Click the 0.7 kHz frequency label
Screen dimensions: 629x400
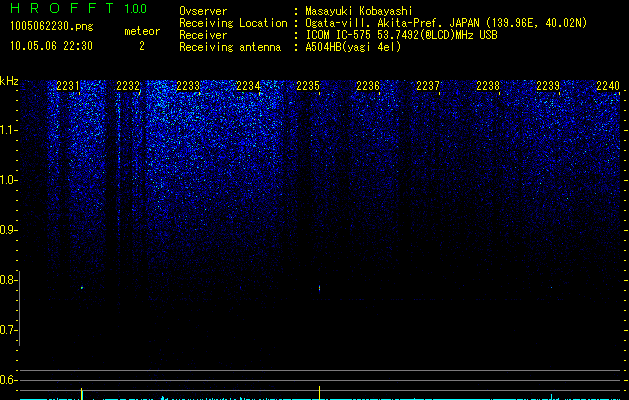click(9, 330)
